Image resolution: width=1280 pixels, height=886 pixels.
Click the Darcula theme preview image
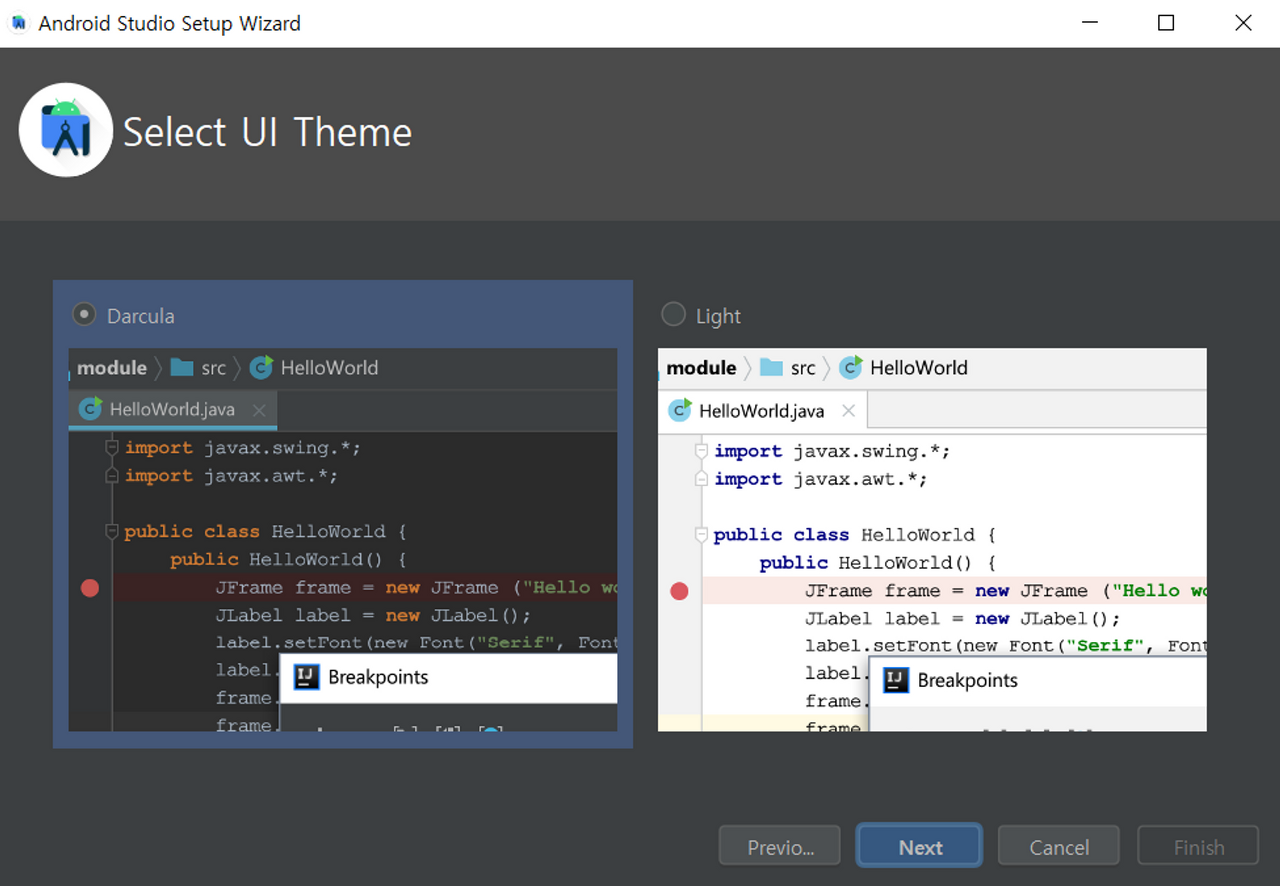click(x=343, y=540)
